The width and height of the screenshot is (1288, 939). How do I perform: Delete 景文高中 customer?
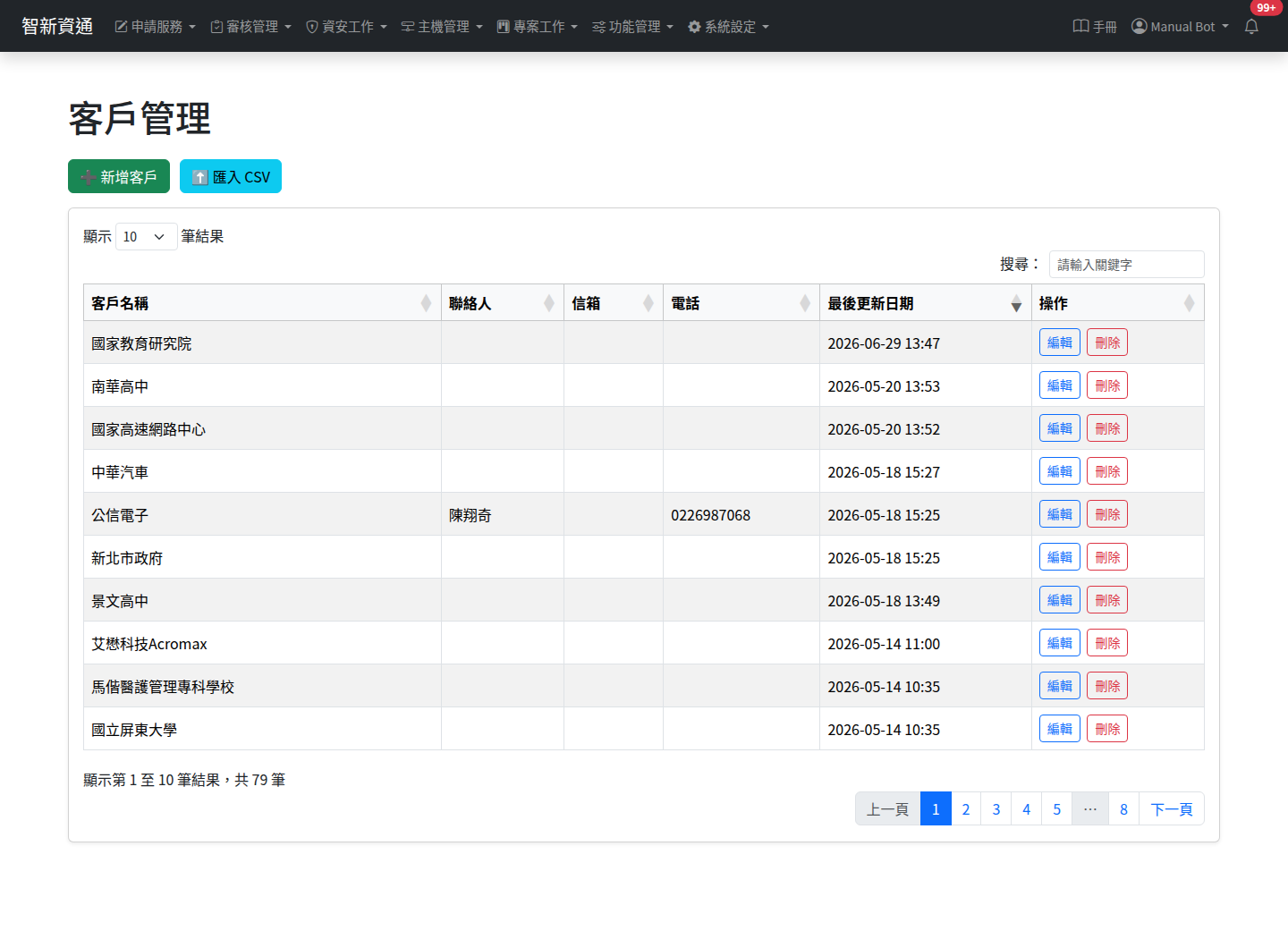point(1107,600)
